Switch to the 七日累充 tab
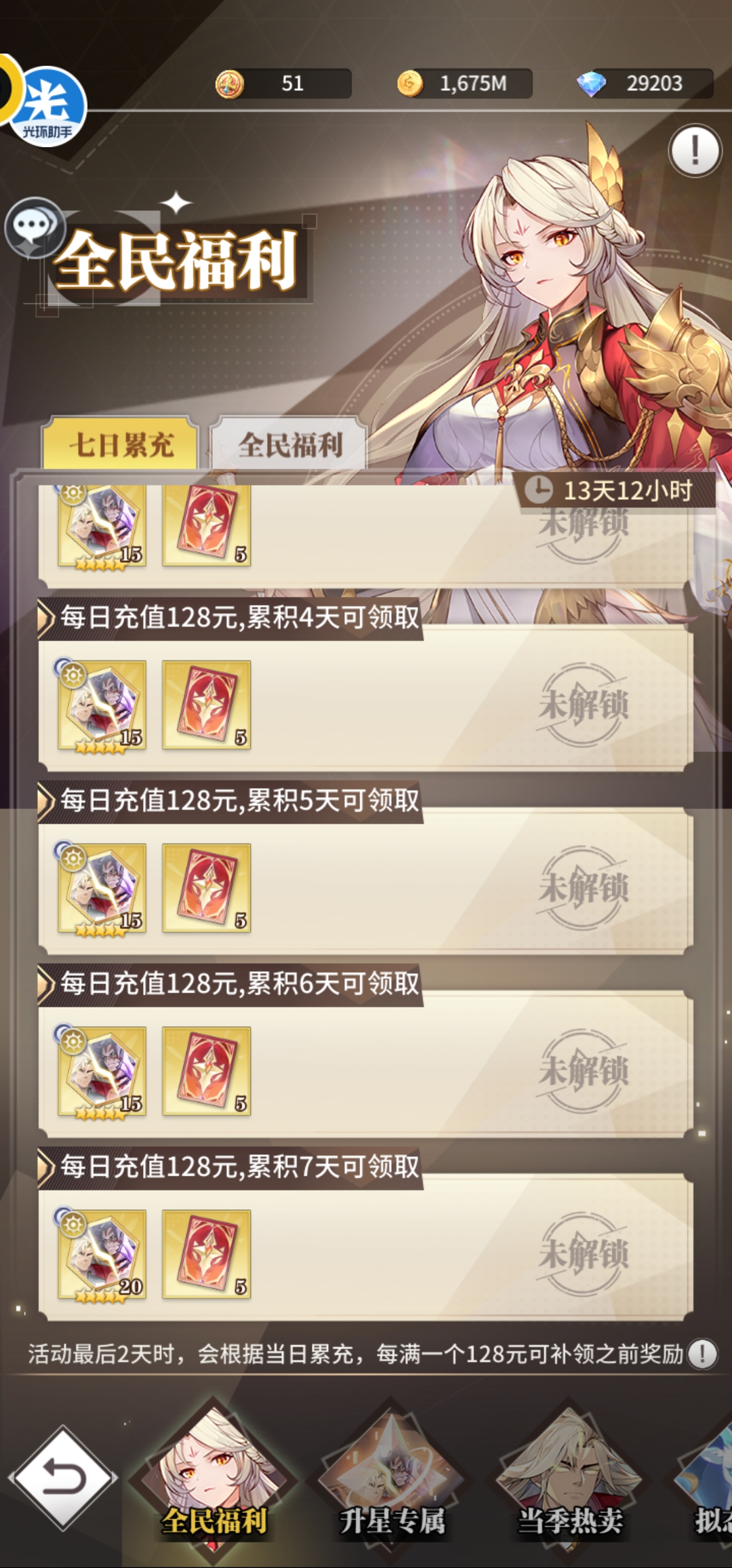Image resolution: width=732 pixels, height=1568 pixels. [121, 444]
